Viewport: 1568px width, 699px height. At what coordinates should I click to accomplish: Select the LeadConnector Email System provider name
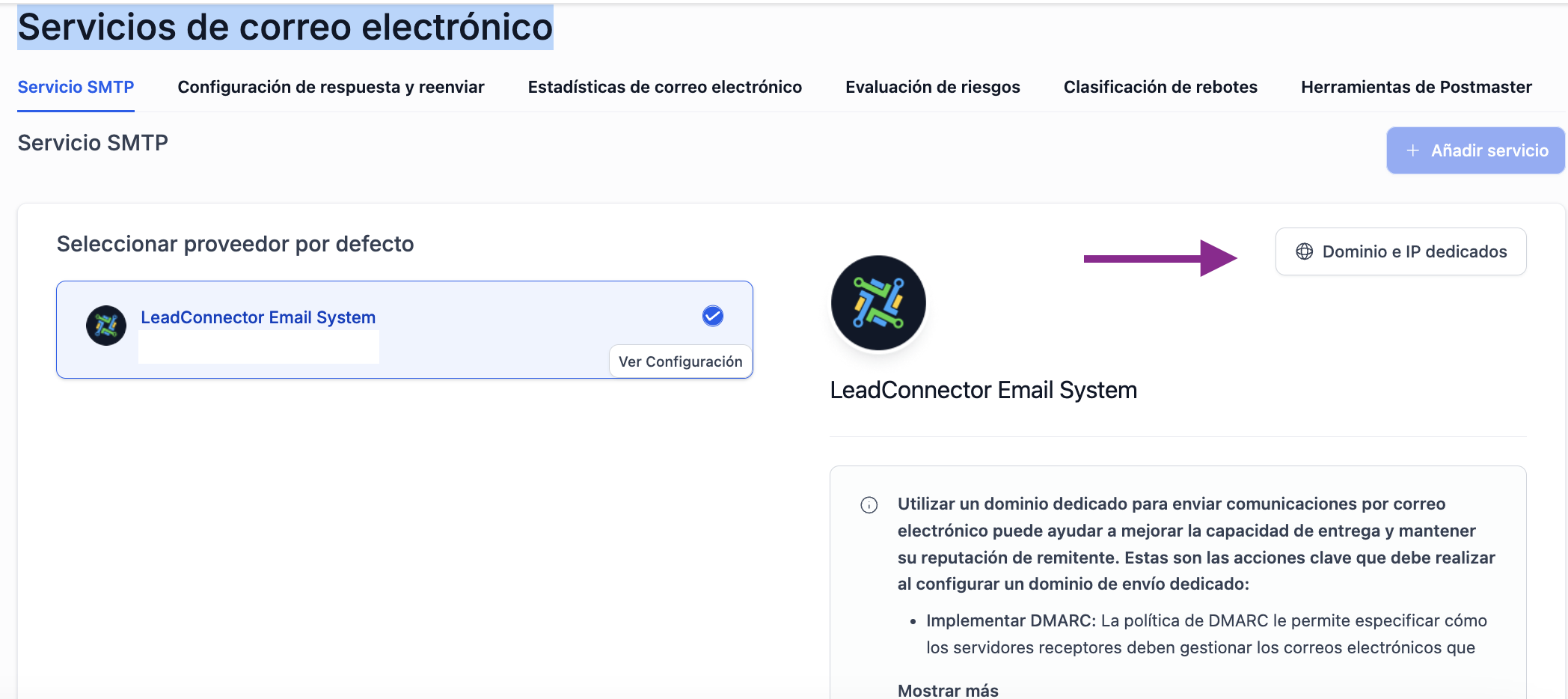[x=258, y=317]
